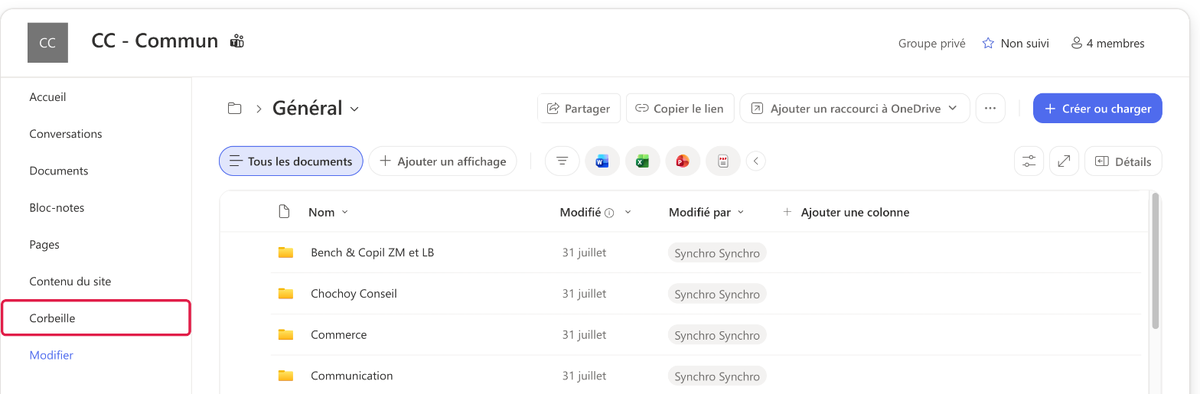
Task: Click the Partager button
Action: coord(579,108)
